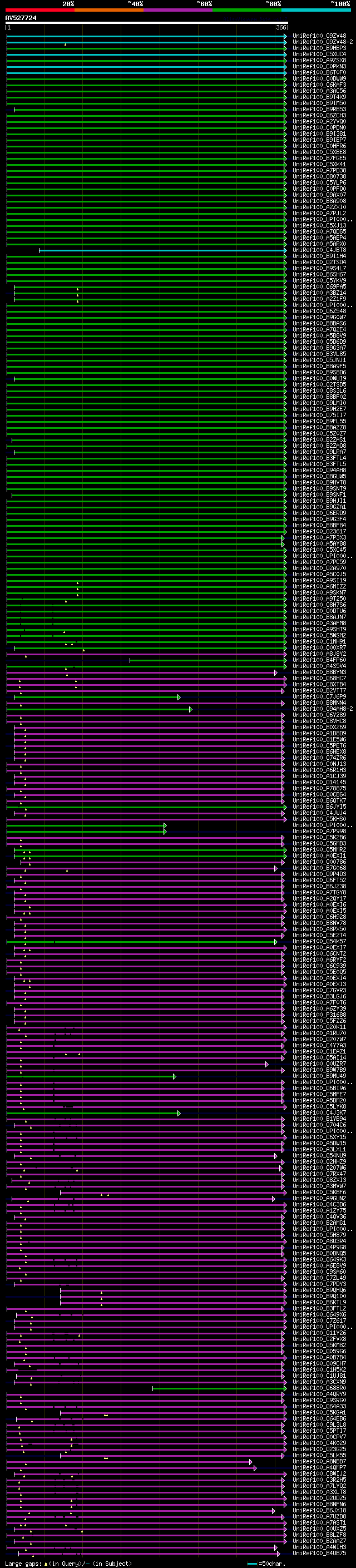Select the UniRef100_Q2HHZ9 label

click(x=319, y=1162)
